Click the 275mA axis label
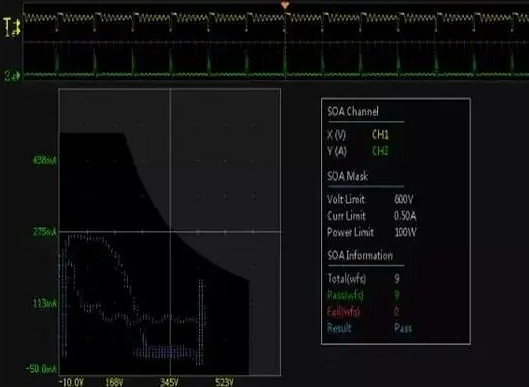This screenshot has width=529, height=387. [45, 232]
